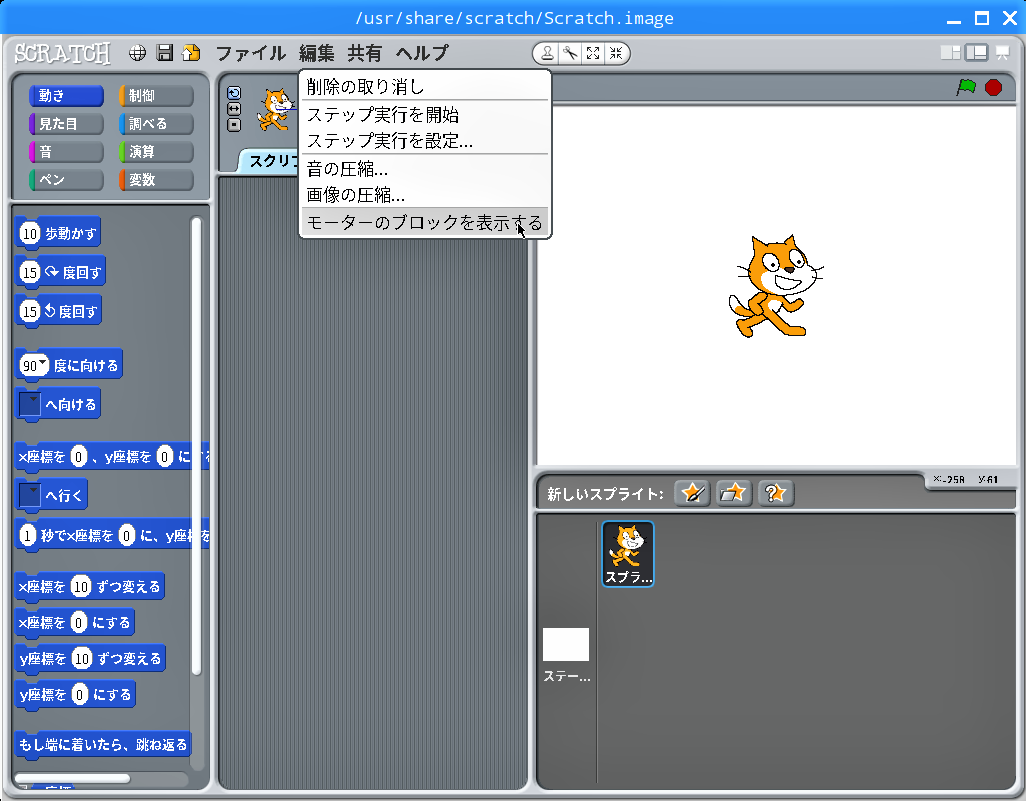Image resolution: width=1026 pixels, height=801 pixels.
Task: Open the 編集 menu
Action: click(x=317, y=53)
